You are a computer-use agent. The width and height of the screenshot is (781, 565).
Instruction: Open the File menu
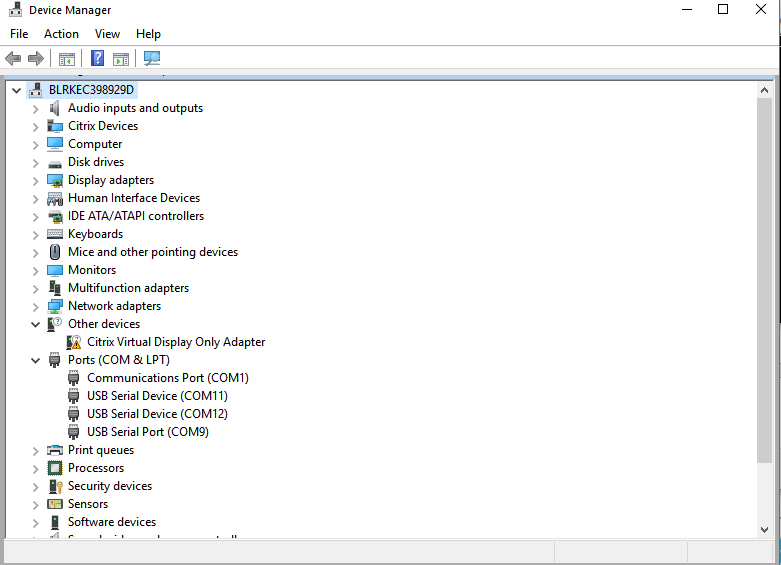coord(19,34)
